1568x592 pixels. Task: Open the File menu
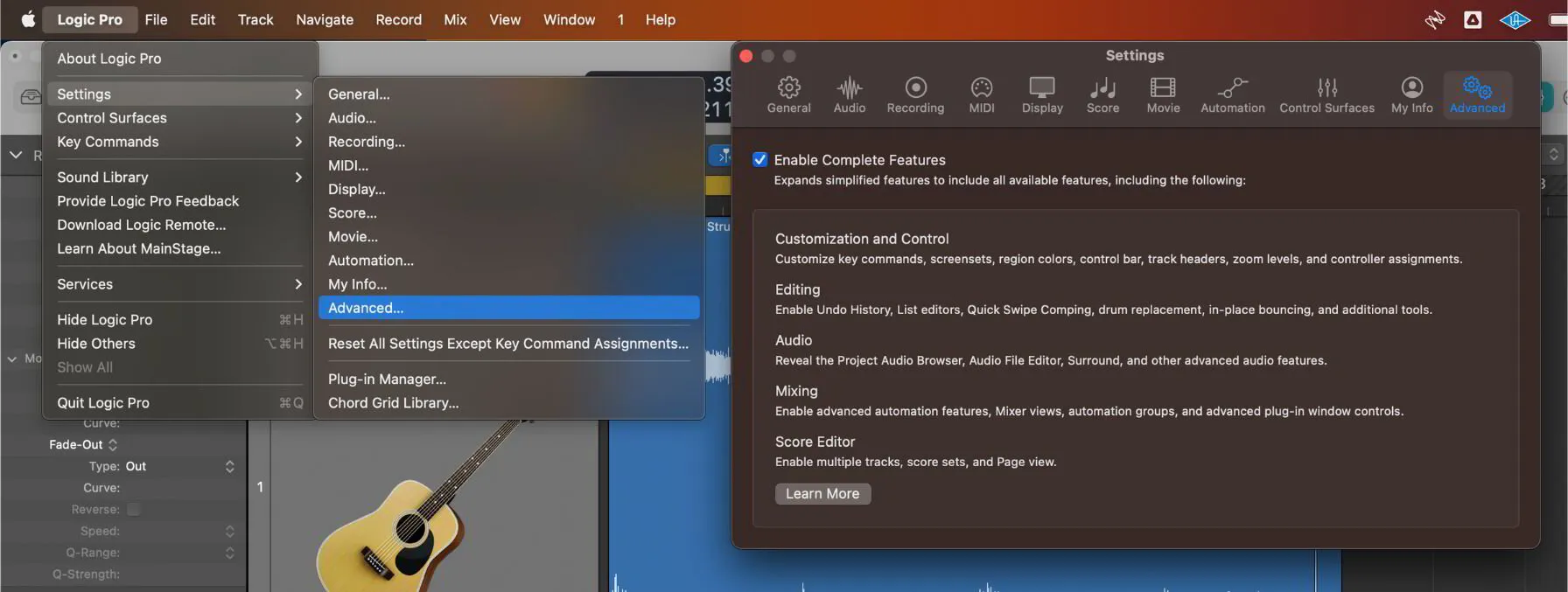(156, 19)
